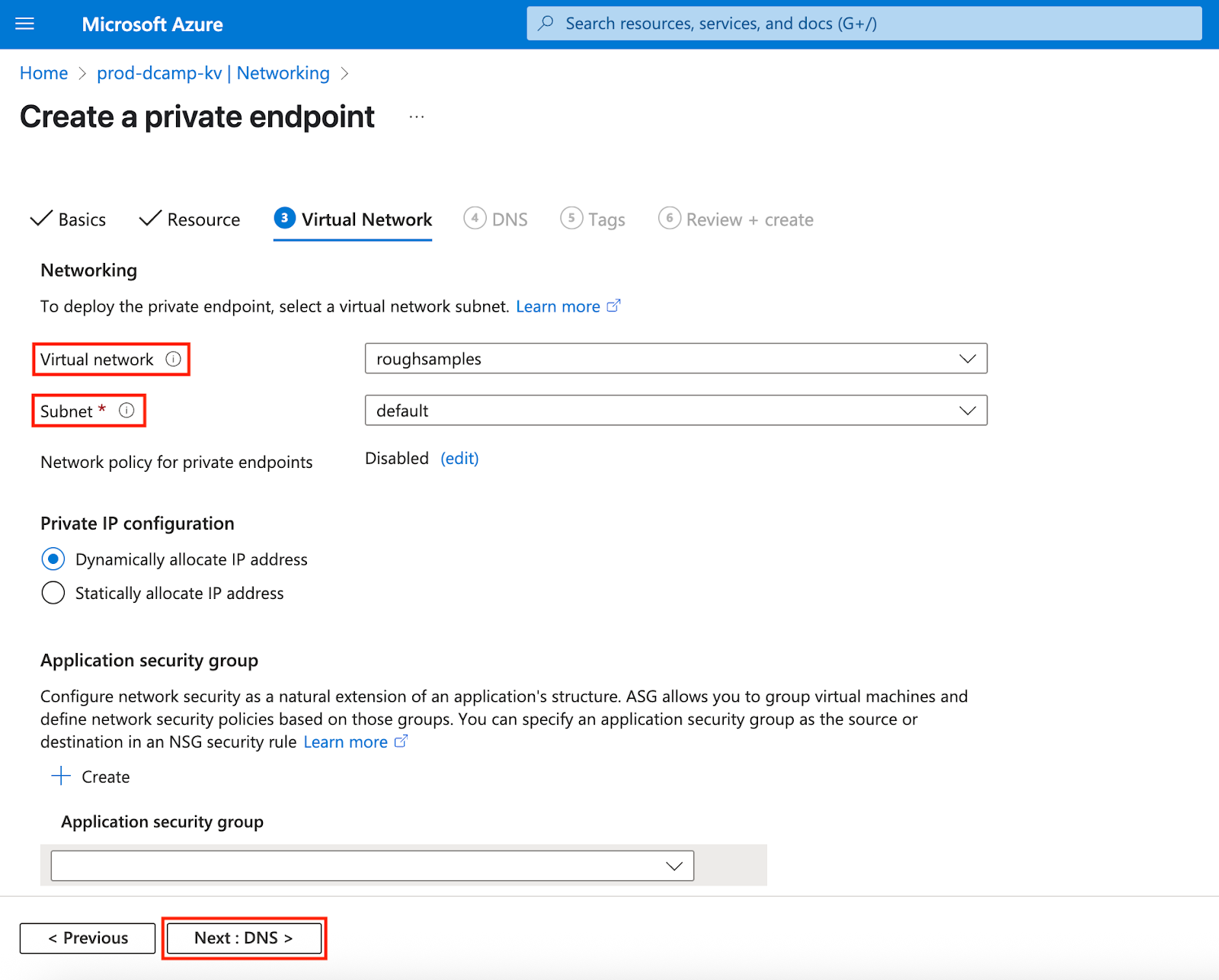
Task: Click the info icon beside Virtual network
Action: pyautogui.click(x=174, y=359)
